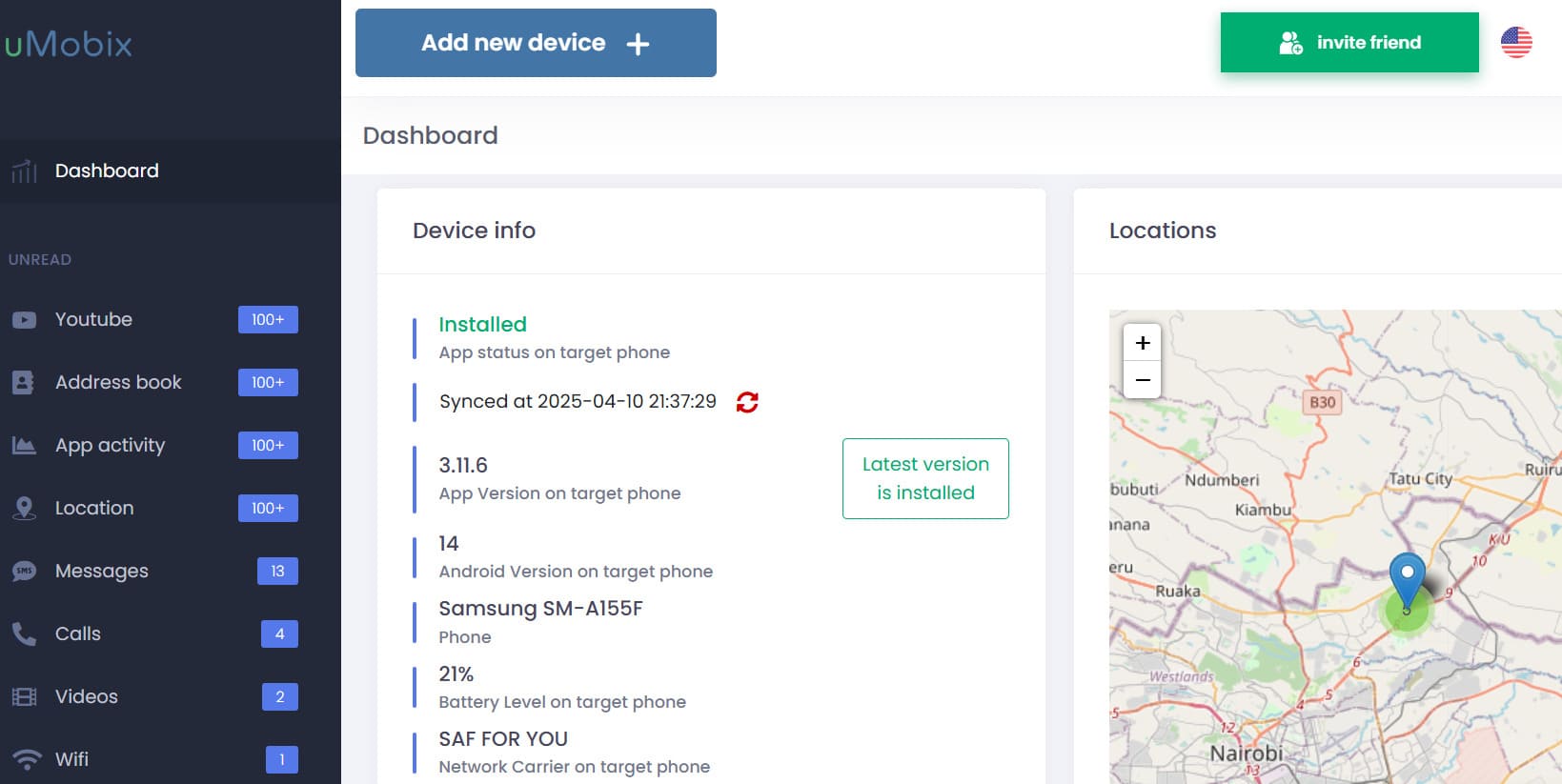This screenshot has width=1562, height=784.
Task: Click Ndumberi label on the map
Action: (x=1222, y=480)
